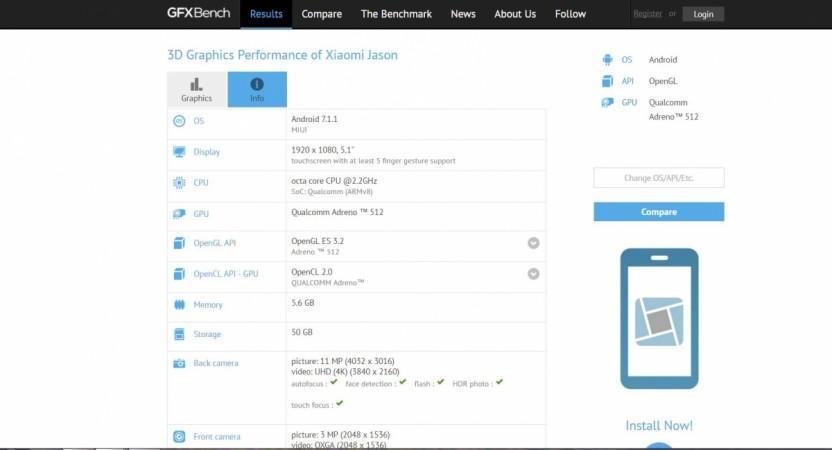Click the sidebar Android value
The width and height of the screenshot is (832, 450).
coord(663,60)
